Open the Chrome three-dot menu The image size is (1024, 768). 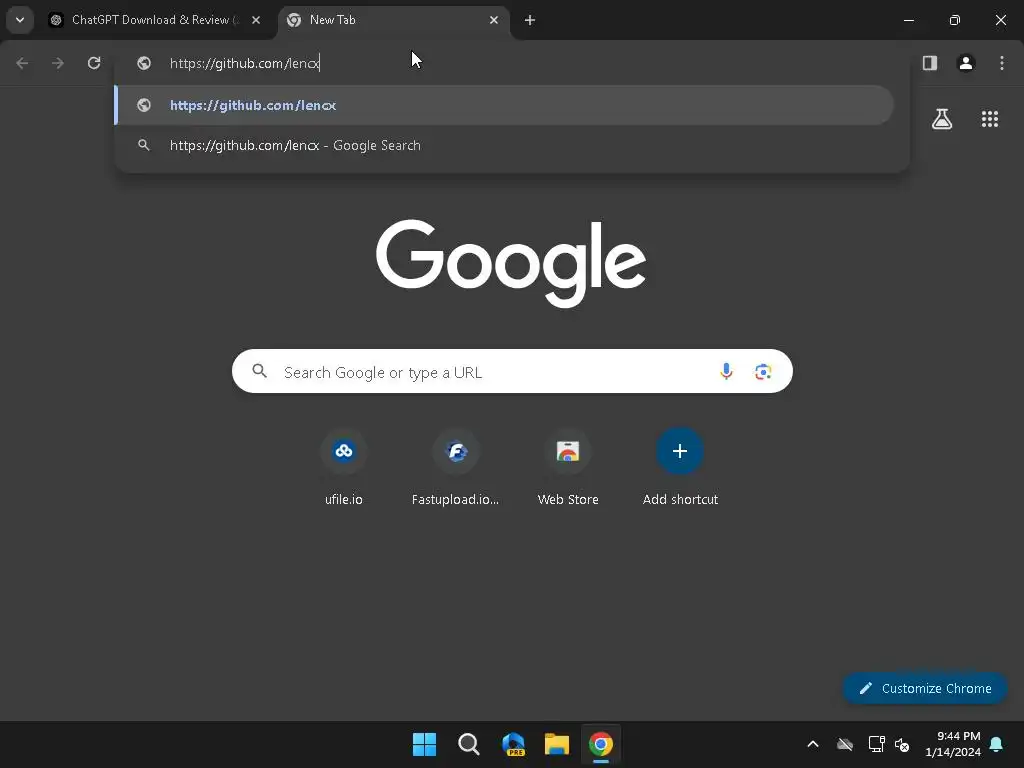point(1002,63)
